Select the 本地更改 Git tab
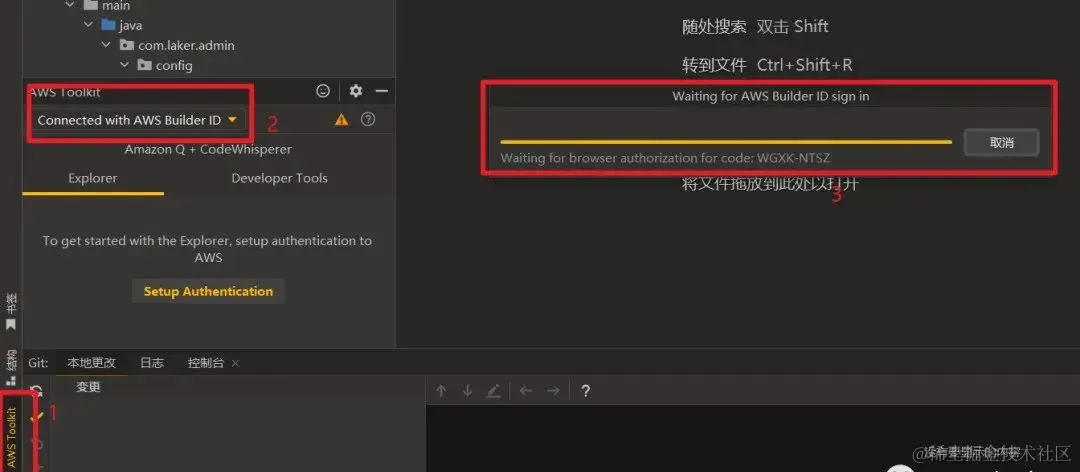Image resolution: width=1080 pixels, height=472 pixels. (x=92, y=363)
